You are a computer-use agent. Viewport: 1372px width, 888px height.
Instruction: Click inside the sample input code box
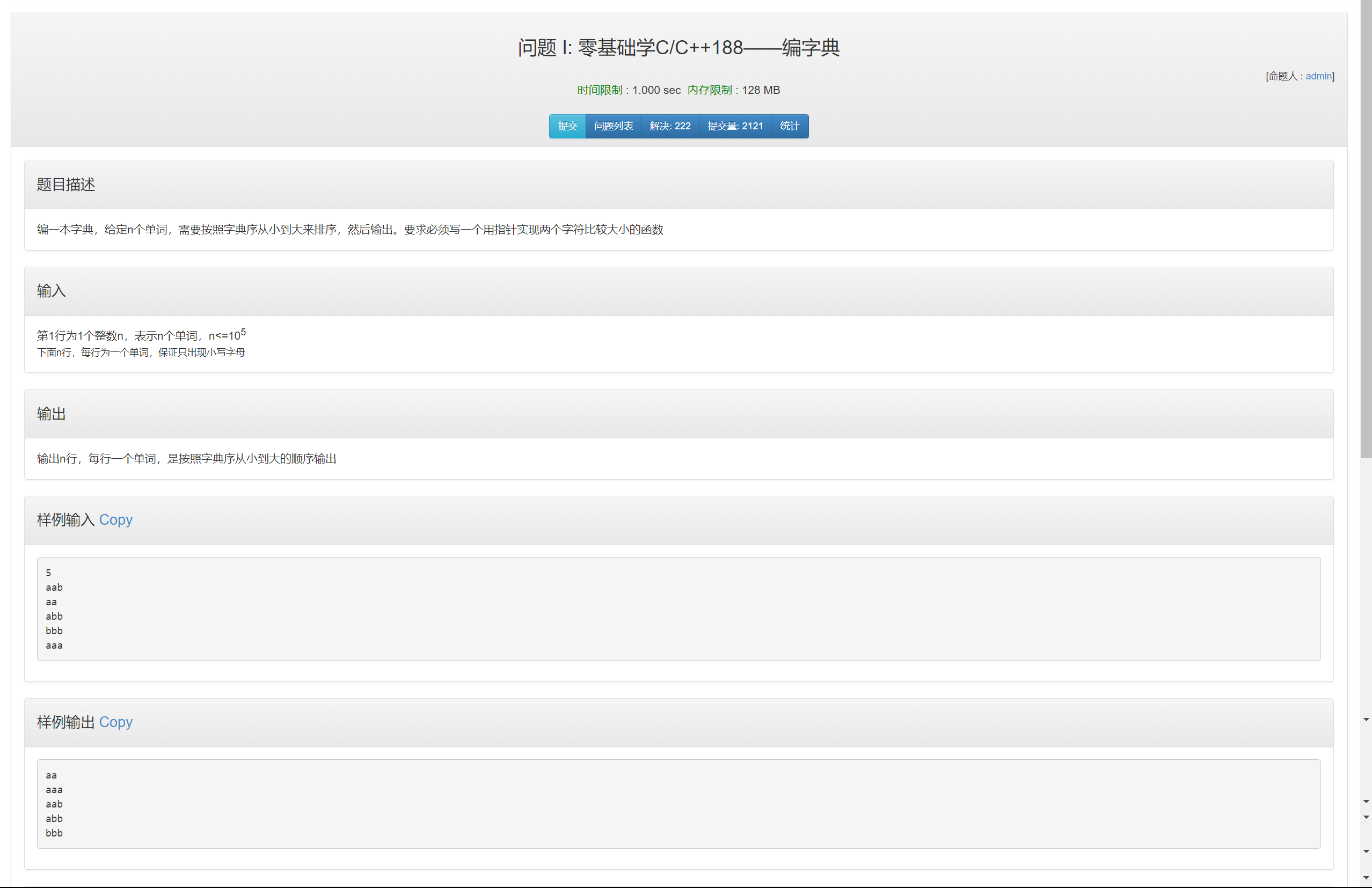coord(678,608)
